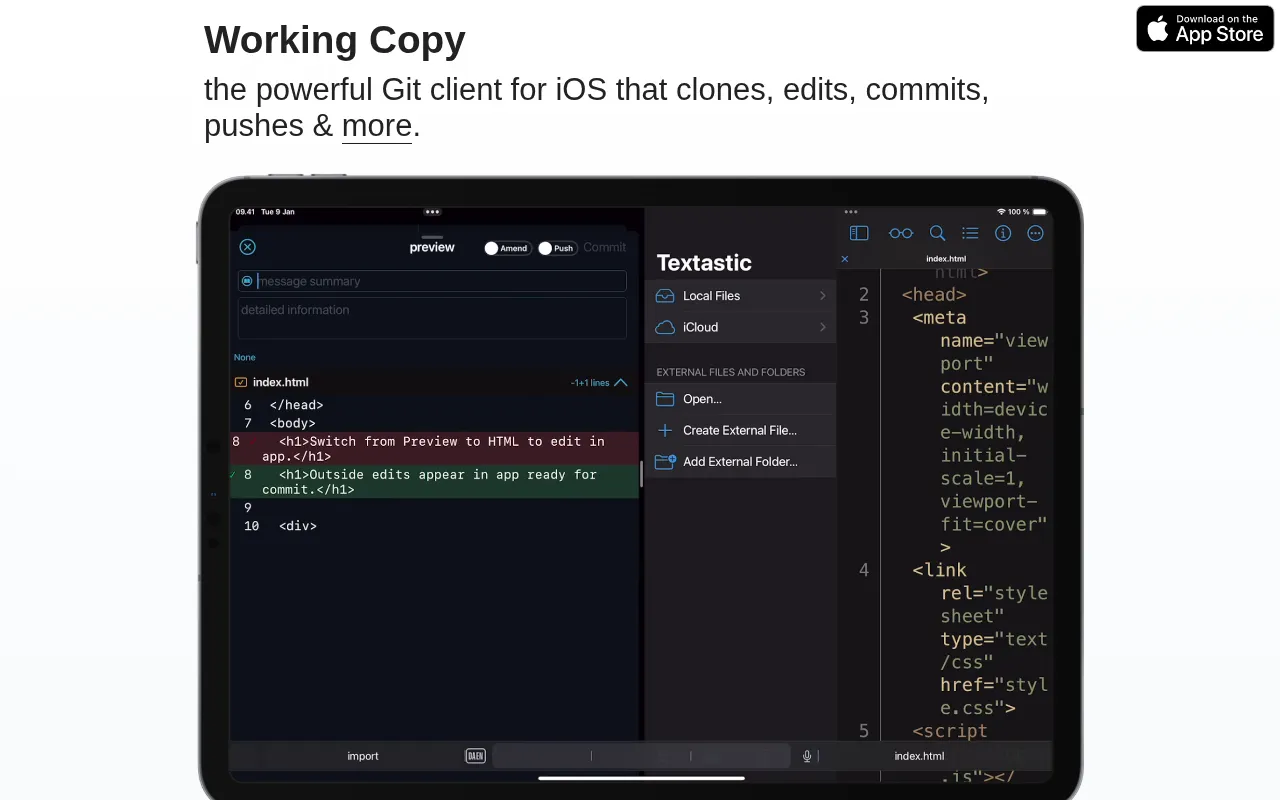Show file info with the info icon
This screenshot has height=800, width=1280.
1003,233
